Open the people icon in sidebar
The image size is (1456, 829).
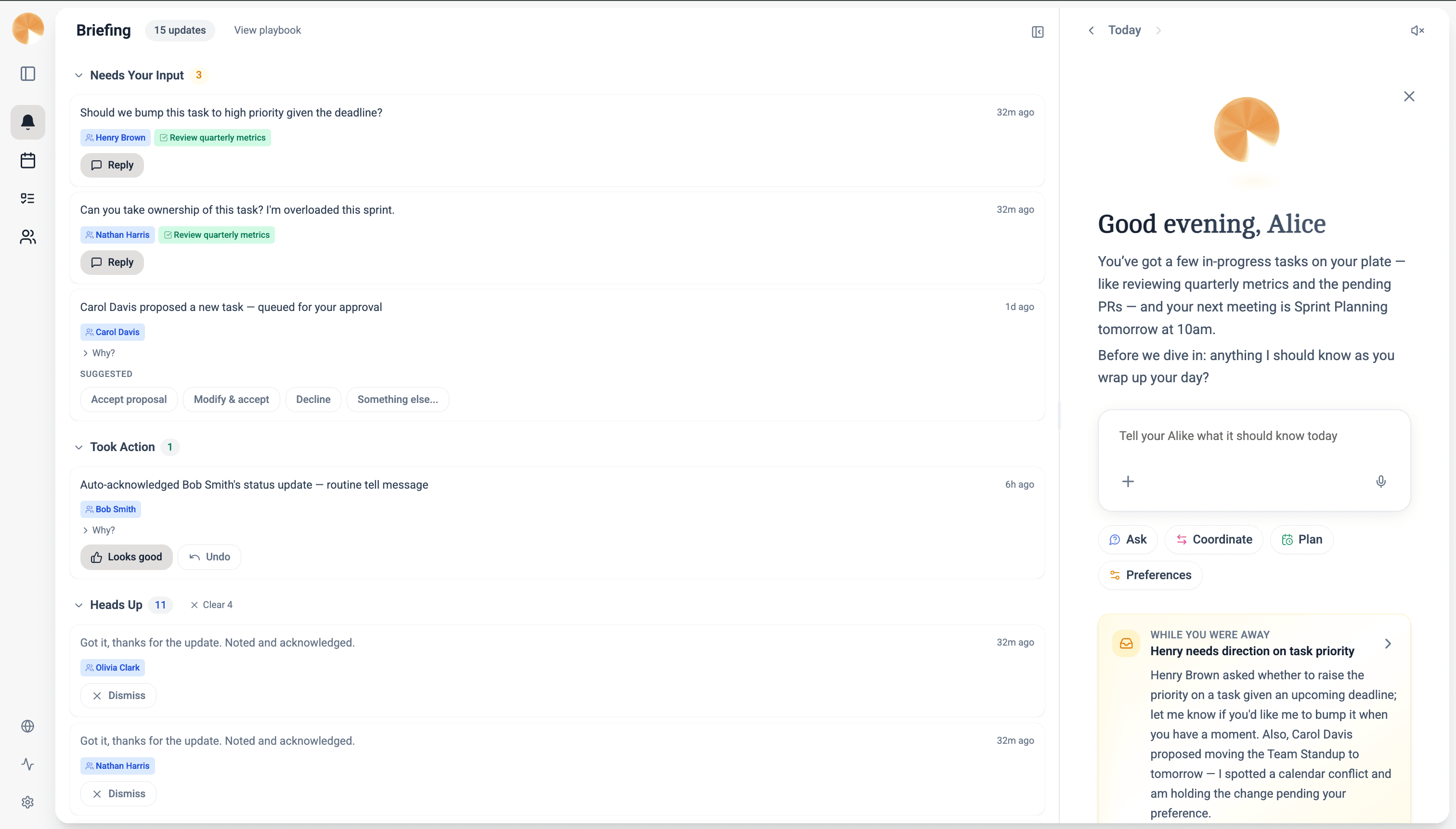click(27, 237)
